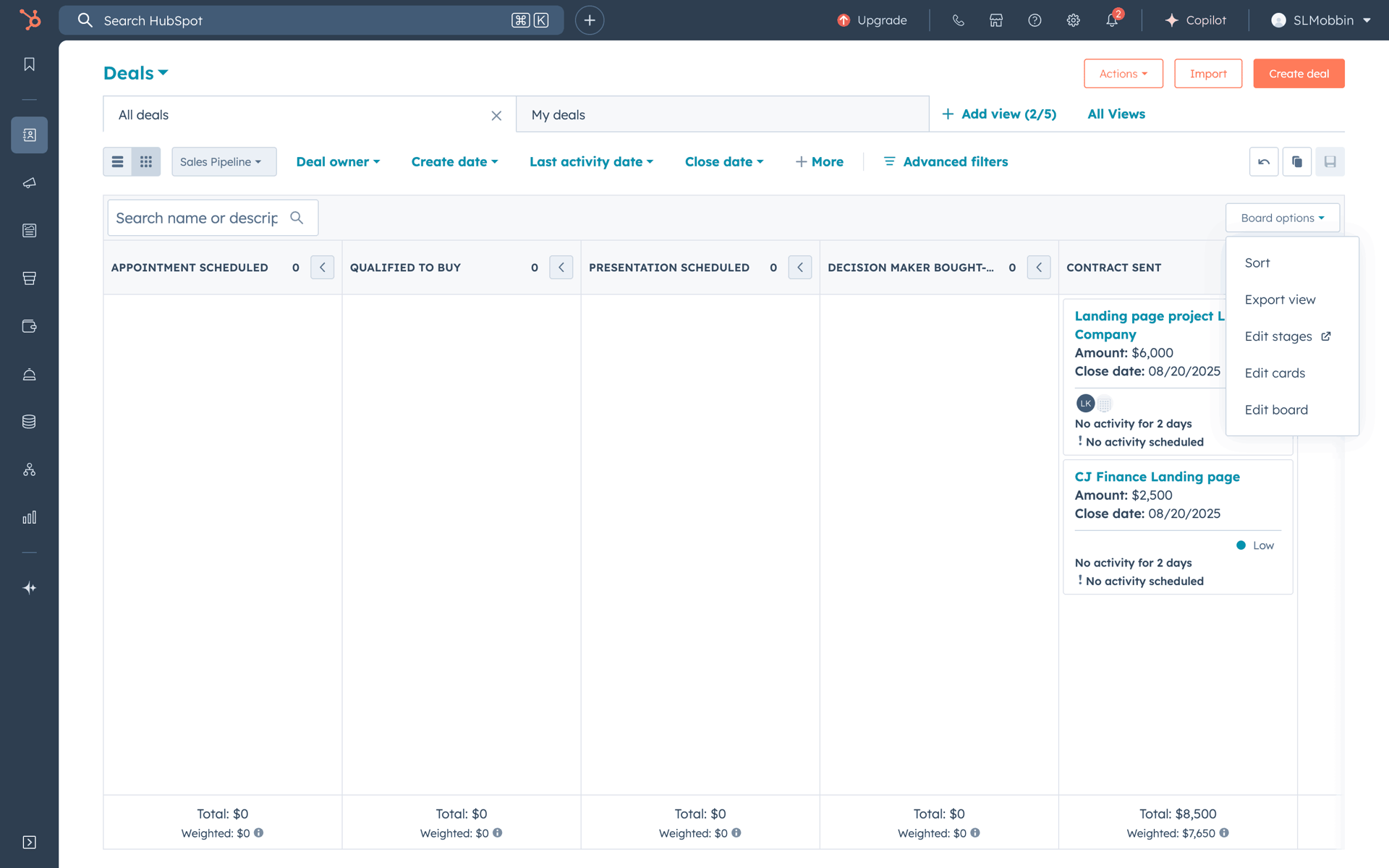Open the SLMobbin account menu

click(x=1321, y=20)
